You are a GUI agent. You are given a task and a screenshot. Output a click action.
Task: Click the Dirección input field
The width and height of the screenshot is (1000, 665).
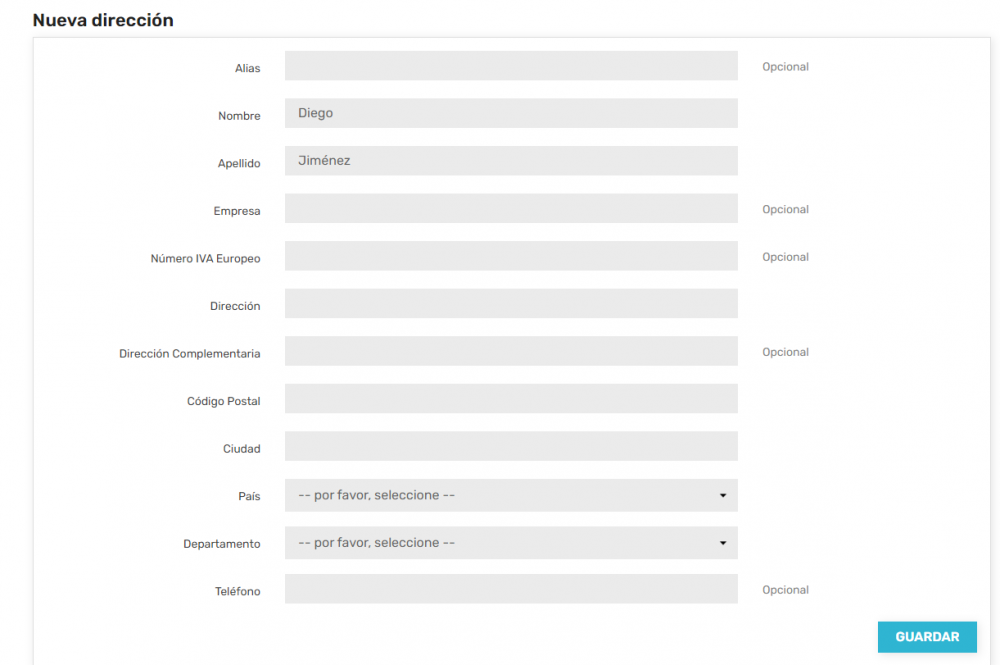pyautogui.click(x=510, y=303)
